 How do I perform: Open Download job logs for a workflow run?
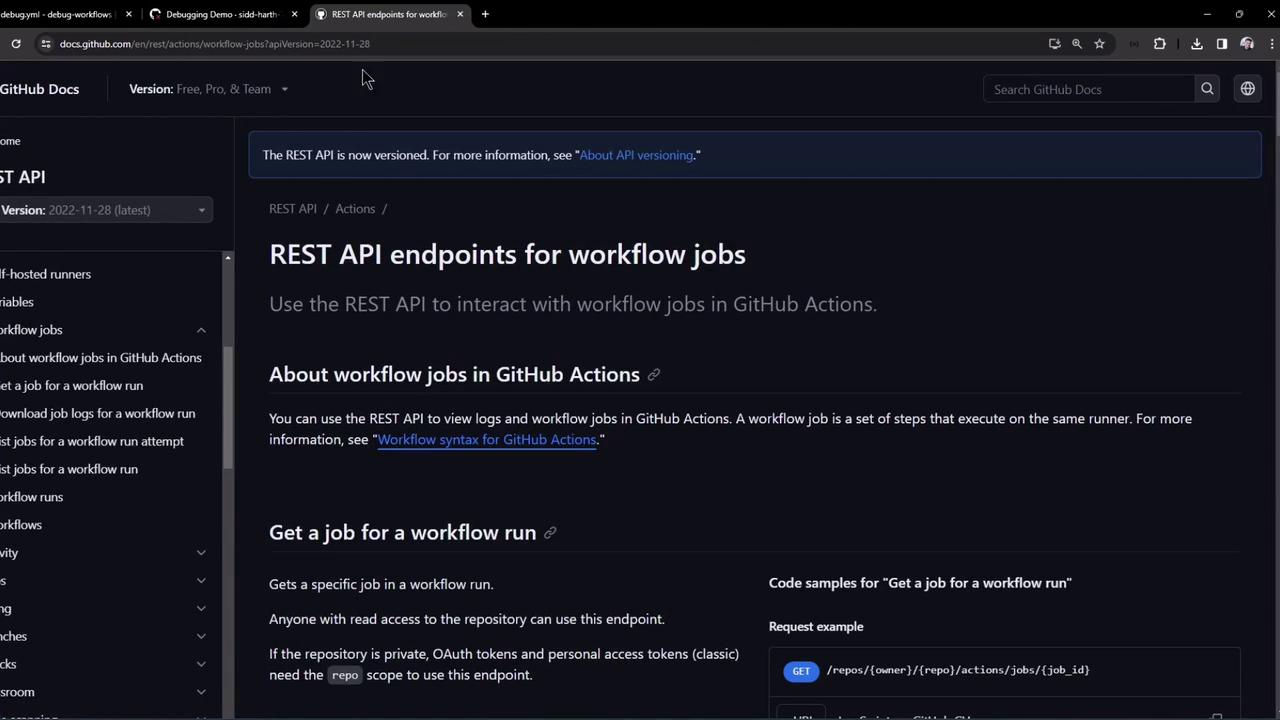tap(97, 414)
